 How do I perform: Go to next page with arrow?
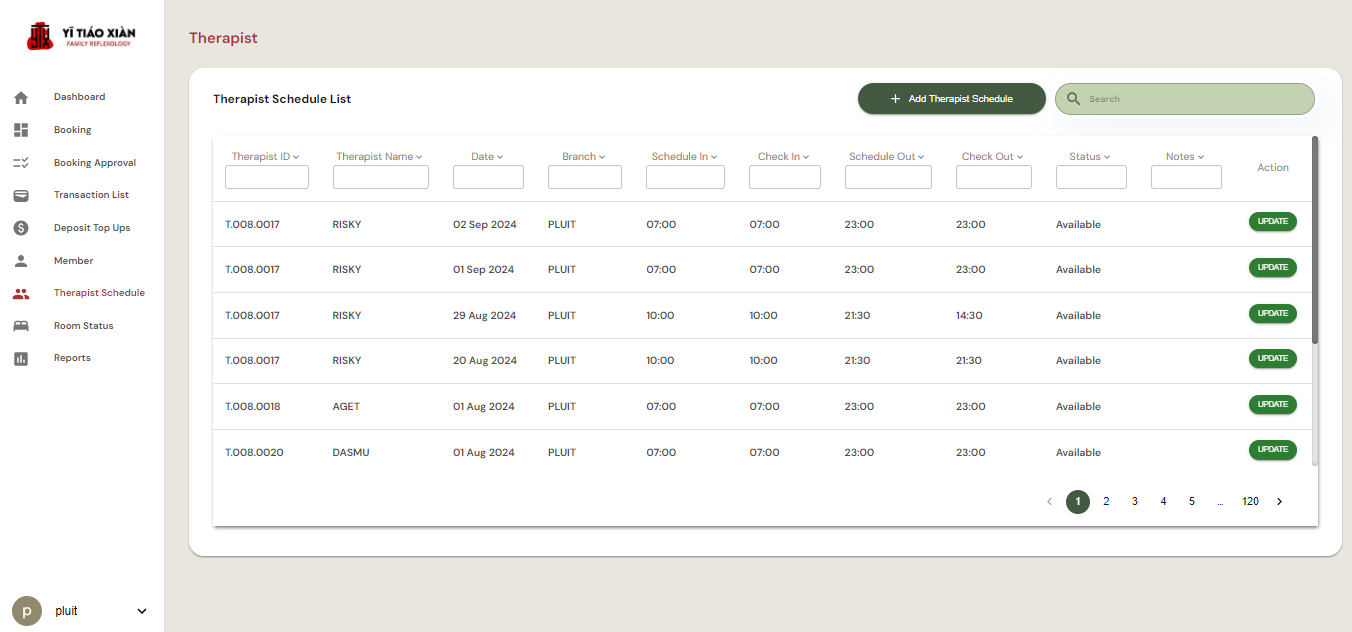point(1279,502)
